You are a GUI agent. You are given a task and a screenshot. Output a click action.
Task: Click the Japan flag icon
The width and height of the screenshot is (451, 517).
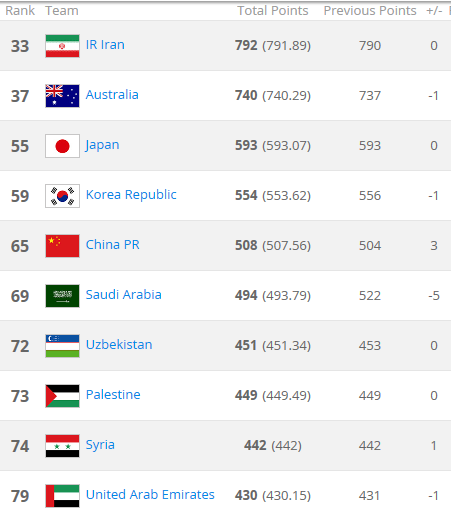coord(62,146)
